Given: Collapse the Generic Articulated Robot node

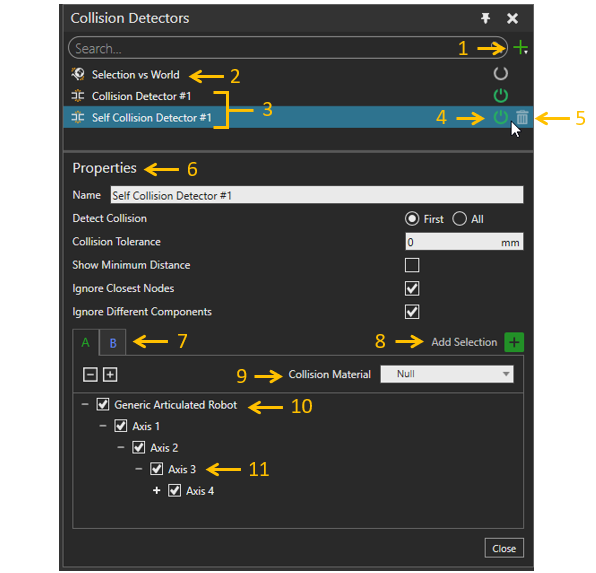Looking at the screenshot, I should pos(85,404).
